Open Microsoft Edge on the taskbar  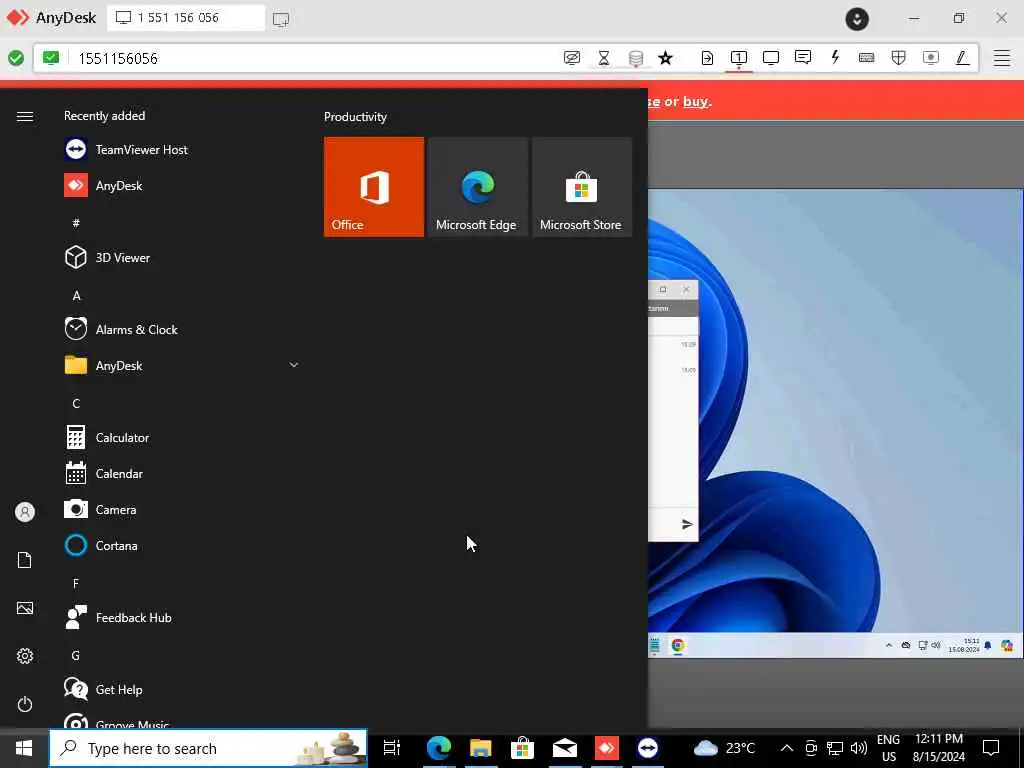click(438, 748)
